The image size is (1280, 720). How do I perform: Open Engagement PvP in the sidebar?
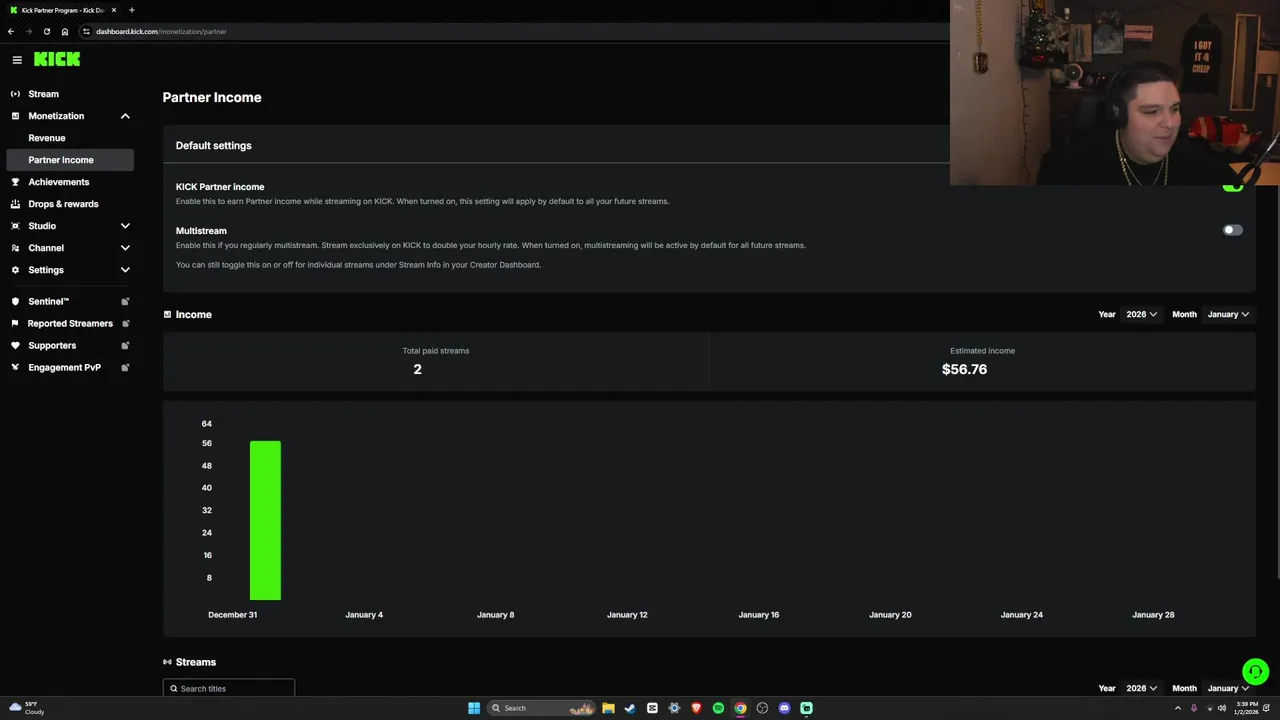click(x=70, y=367)
